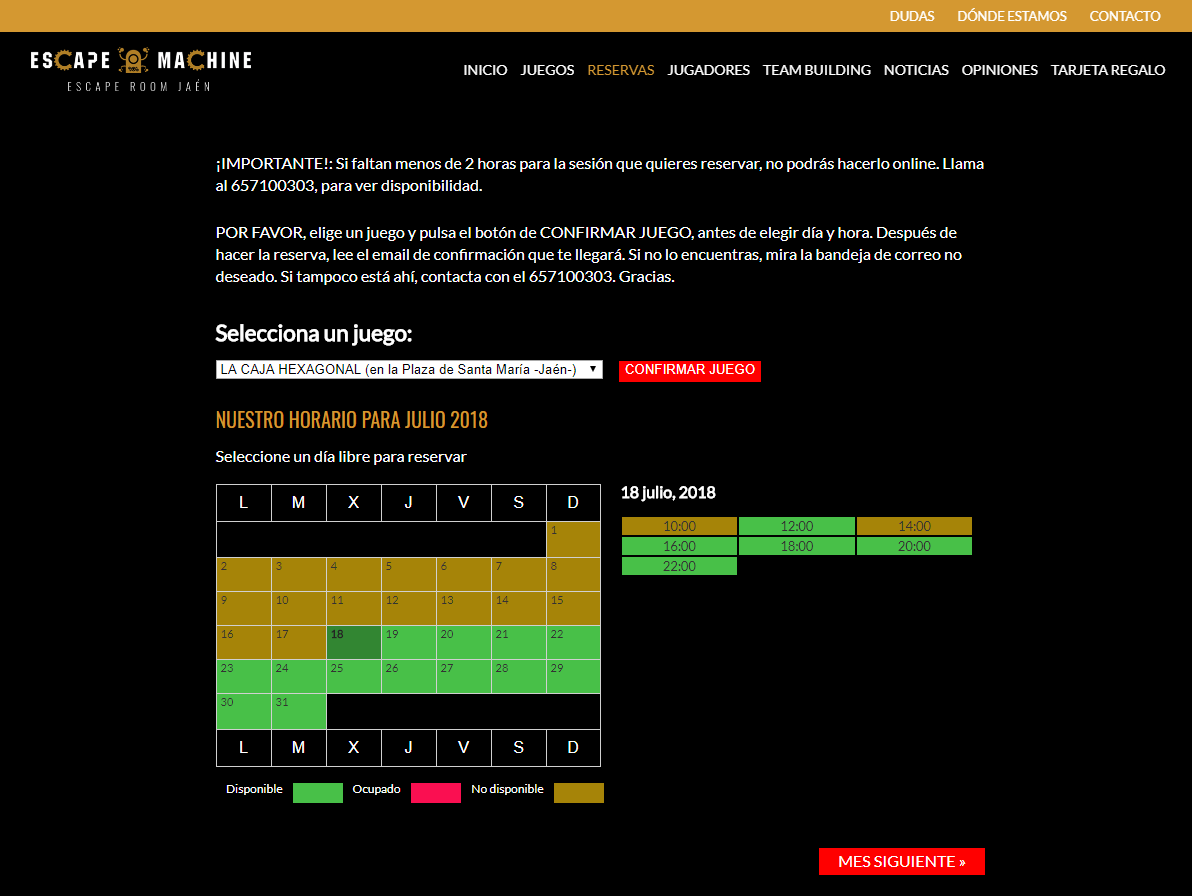Open the game selection dropdown
Screen dimensions: 1192x896
pos(408,370)
